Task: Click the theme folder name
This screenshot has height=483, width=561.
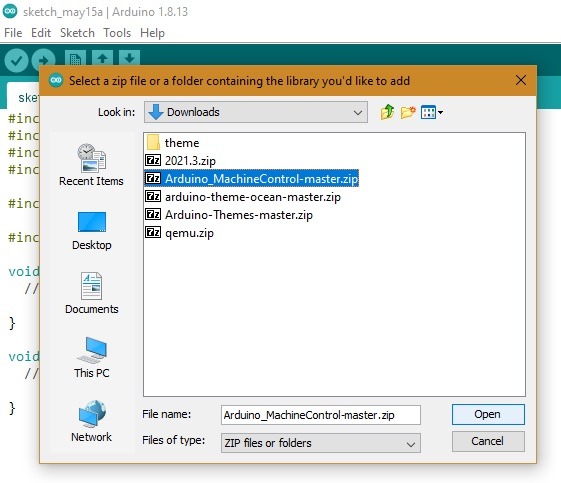Action: click(182, 143)
